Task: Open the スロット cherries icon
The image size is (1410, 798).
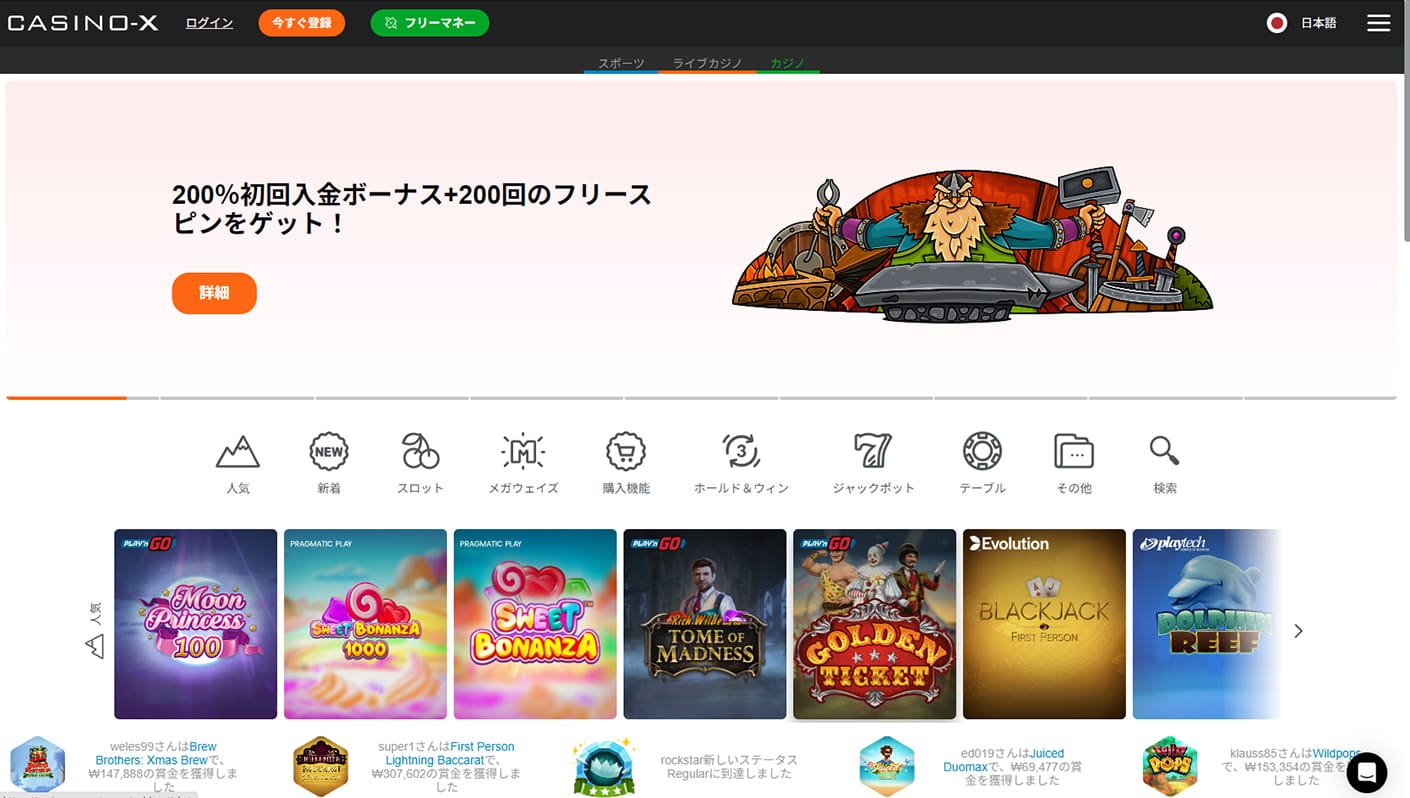Action: (x=420, y=452)
